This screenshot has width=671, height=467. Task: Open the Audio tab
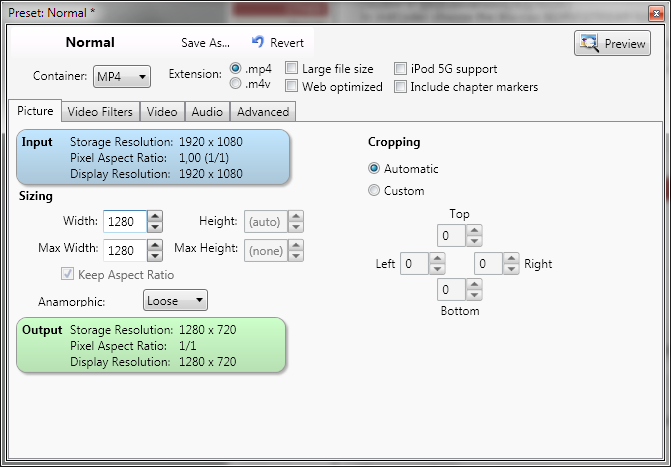point(207,112)
